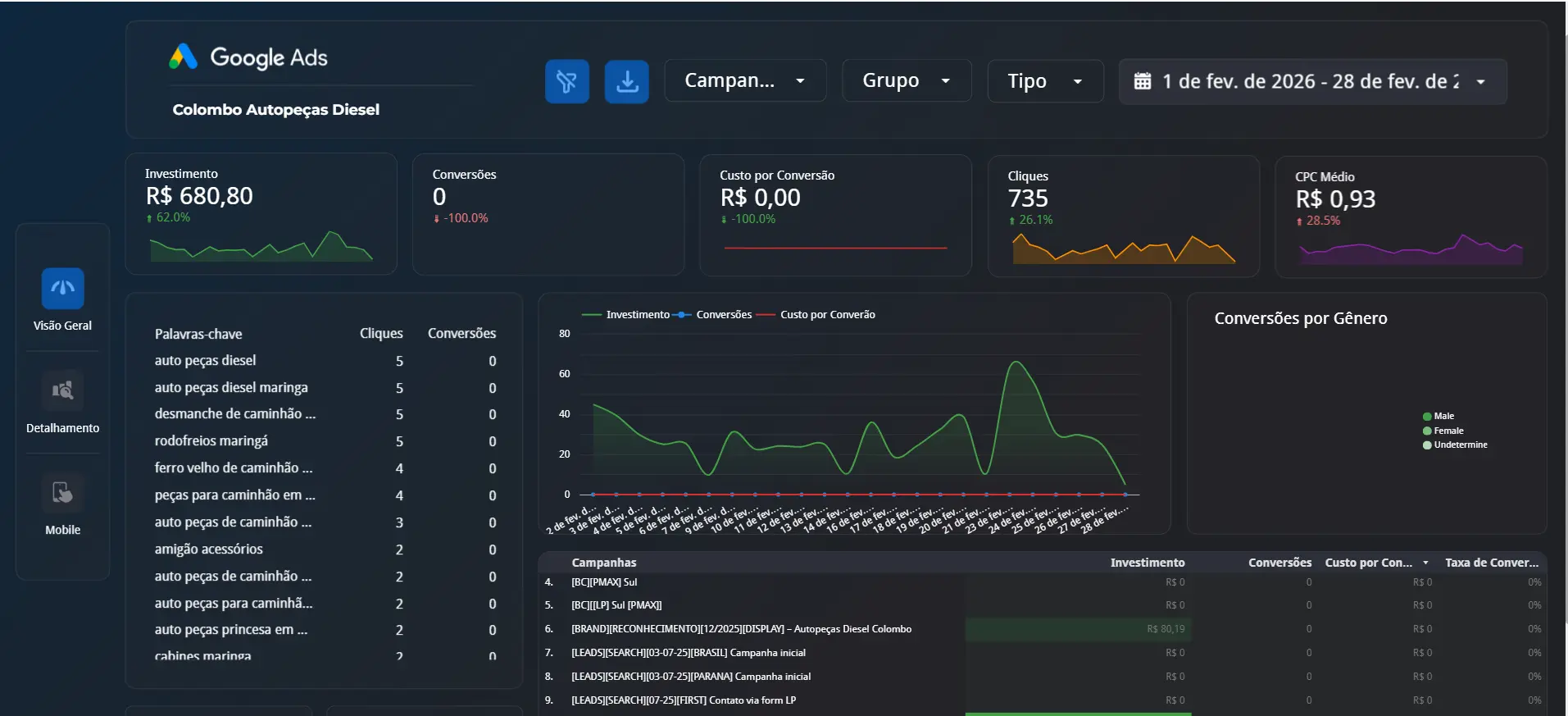Open the date range selector field
Viewport: 1568px width, 716px height.
[x=1311, y=81]
